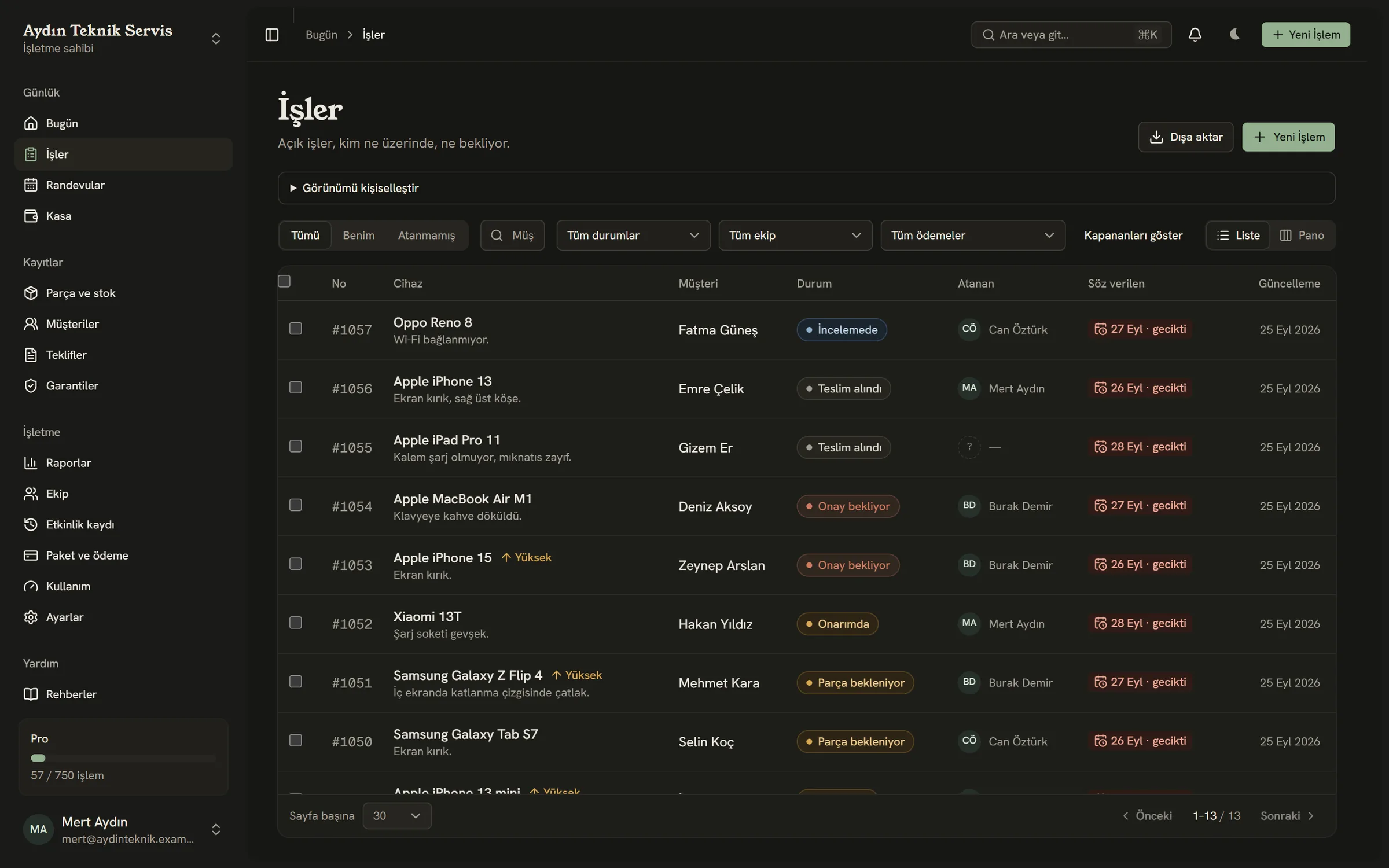This screenshot has height=868, width=1389.
Task: Check the row for job #1057
Action: tap(296, 329)
